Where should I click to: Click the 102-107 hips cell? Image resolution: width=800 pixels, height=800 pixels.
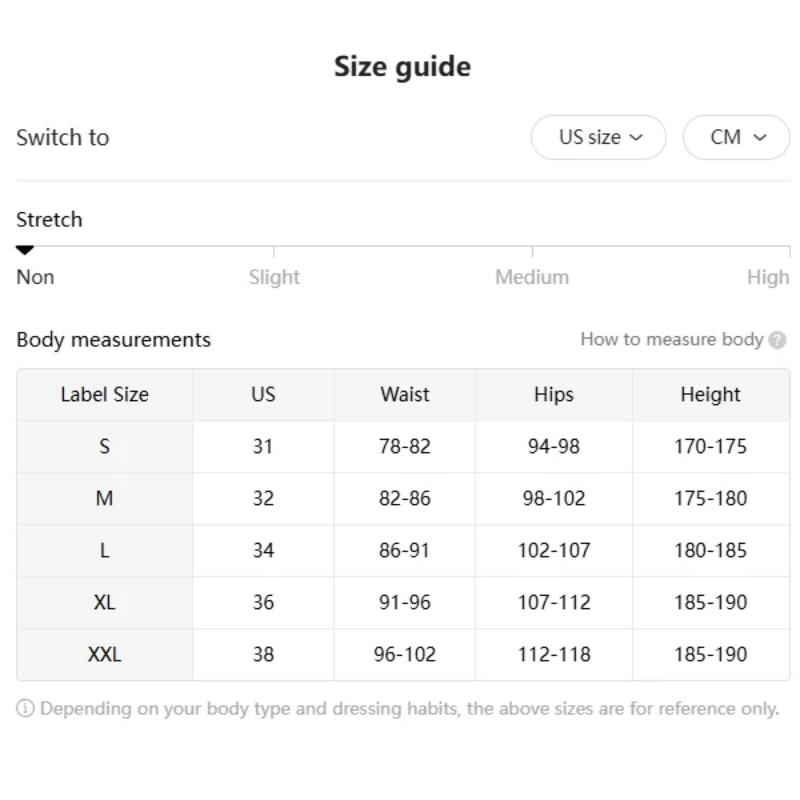[x=553, y=551]
